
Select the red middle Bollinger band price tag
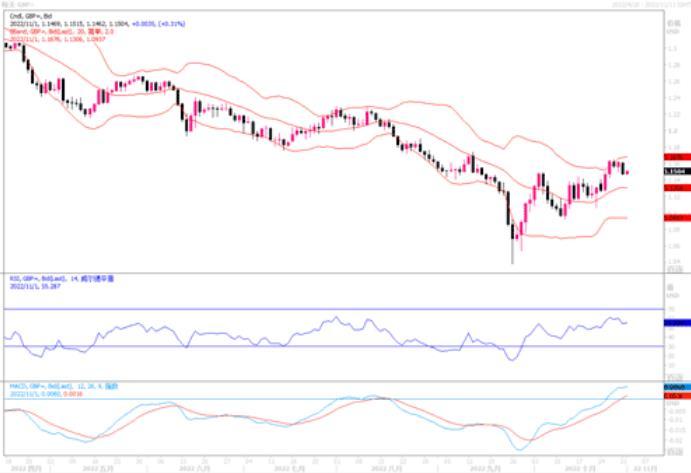[x=676, y=187]
